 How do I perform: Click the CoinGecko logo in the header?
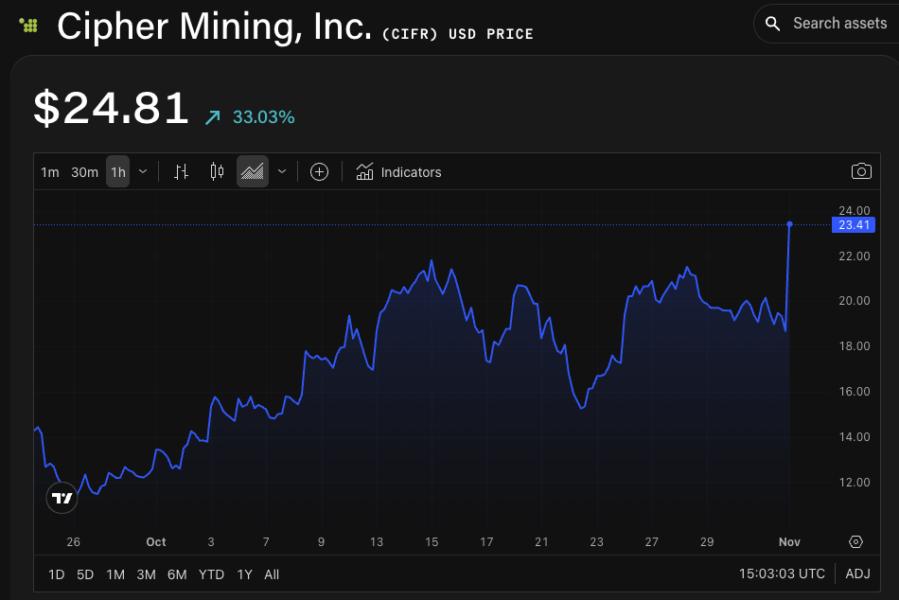[27, 25]
